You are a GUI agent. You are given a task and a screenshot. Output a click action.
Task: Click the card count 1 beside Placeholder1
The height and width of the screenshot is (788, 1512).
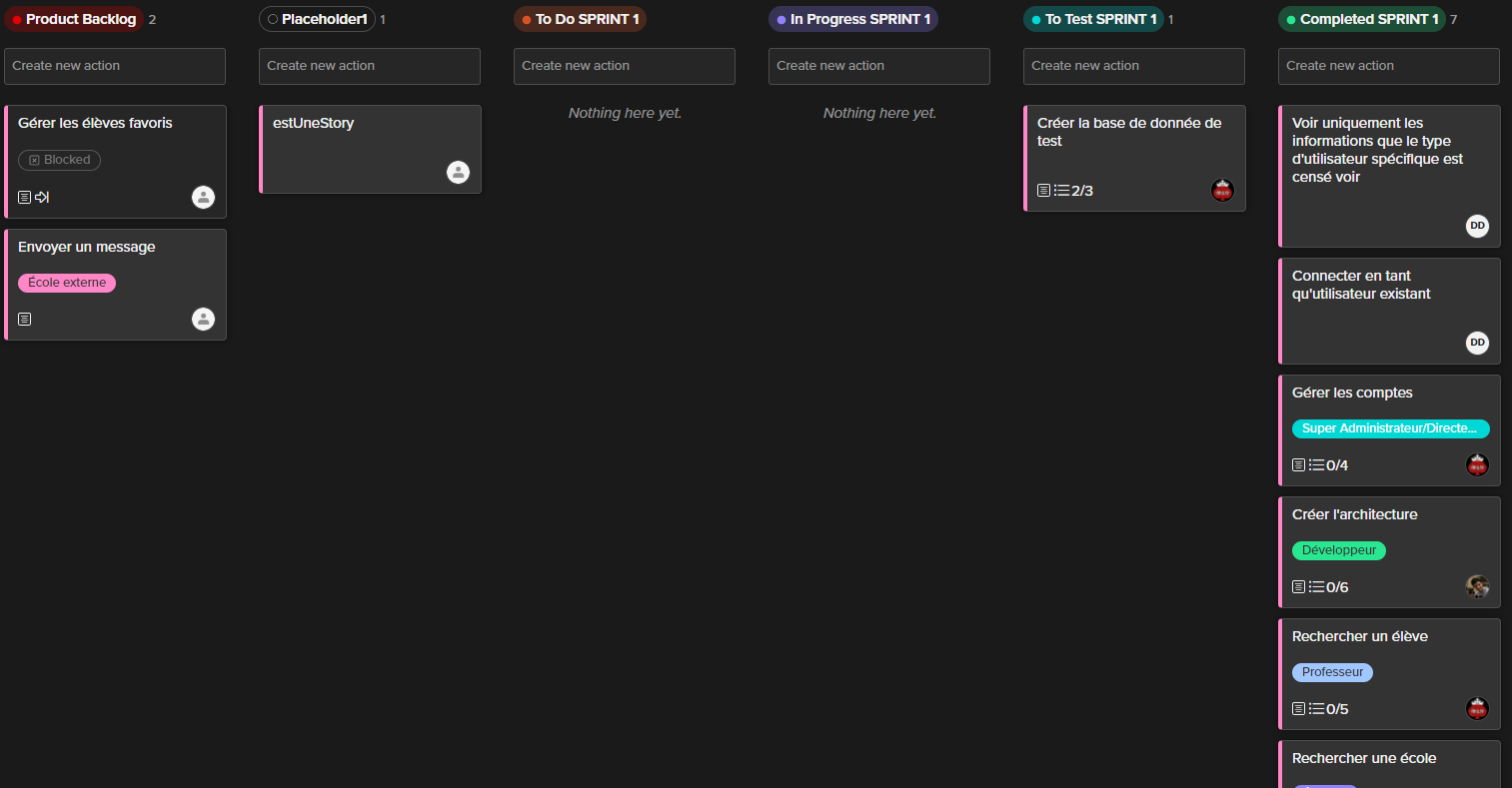click(383, 20)
